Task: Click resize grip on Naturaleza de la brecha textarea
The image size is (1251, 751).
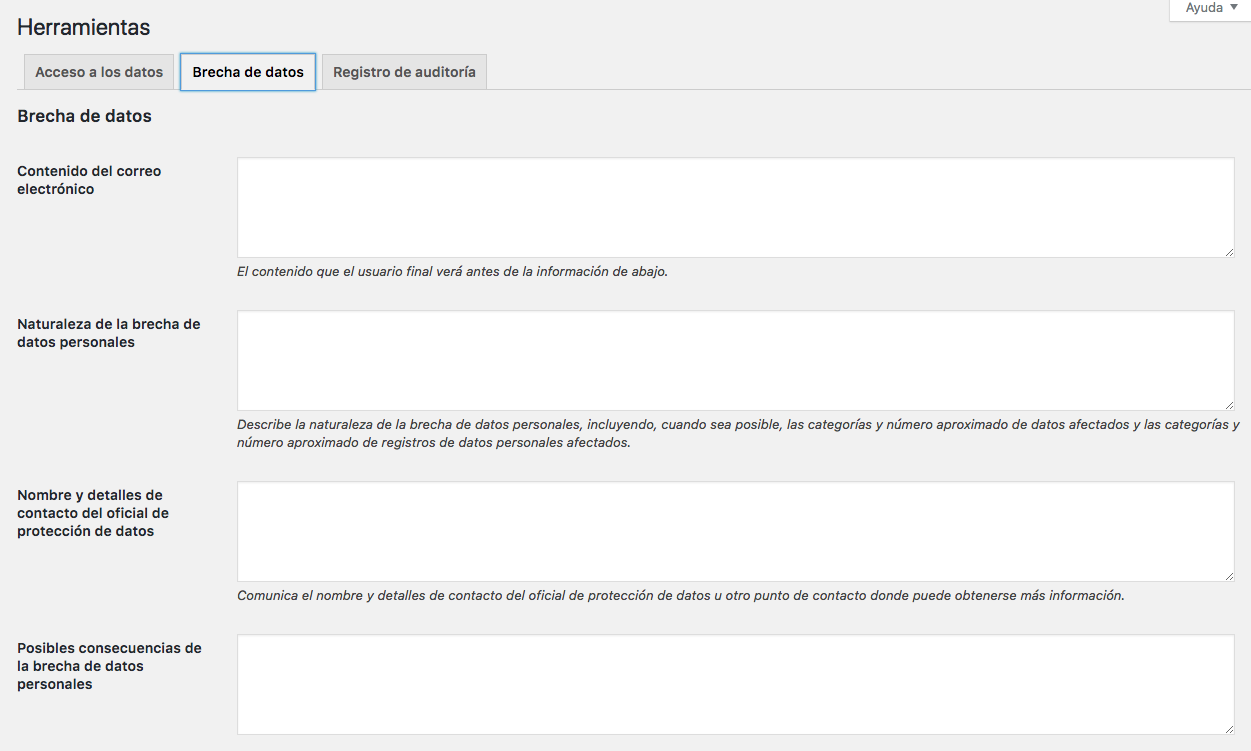Action: [1229, 405]
